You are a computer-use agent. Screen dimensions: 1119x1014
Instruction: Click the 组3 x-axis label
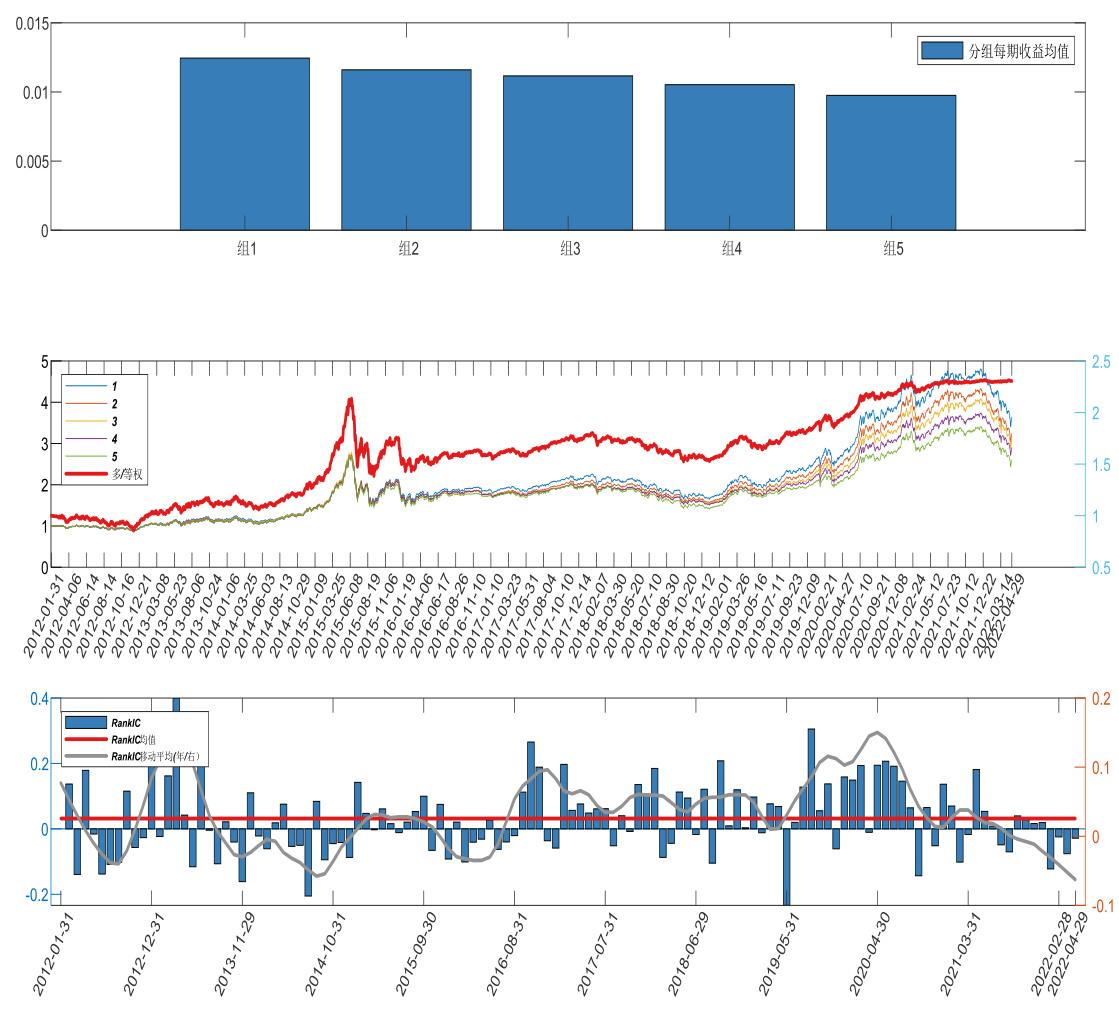coord(569,249)
